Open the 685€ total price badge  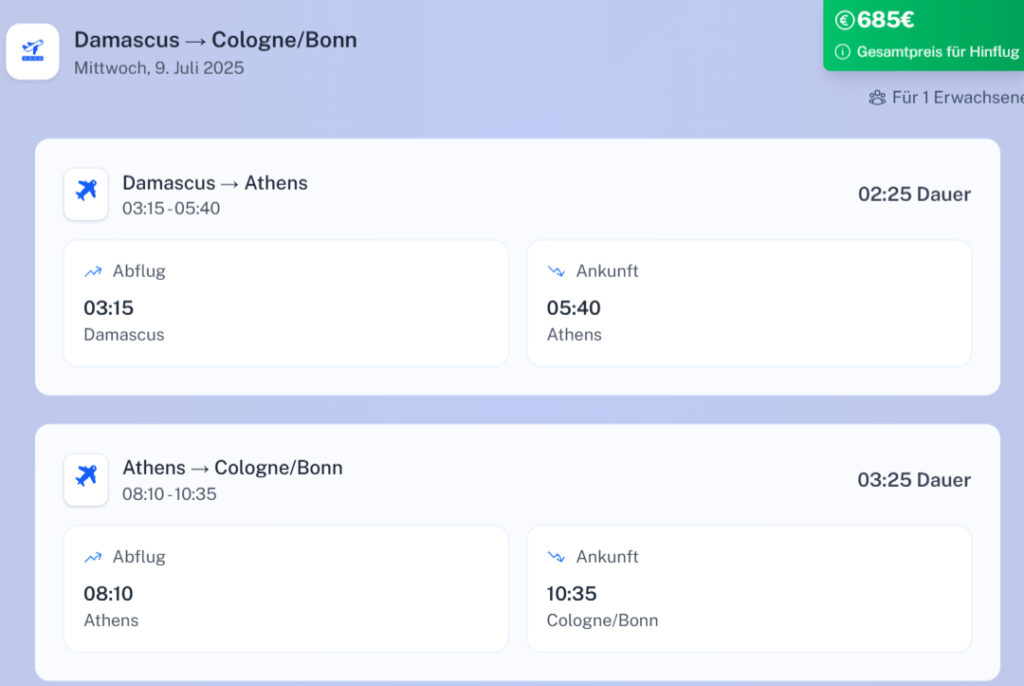[x=923, y=34]
